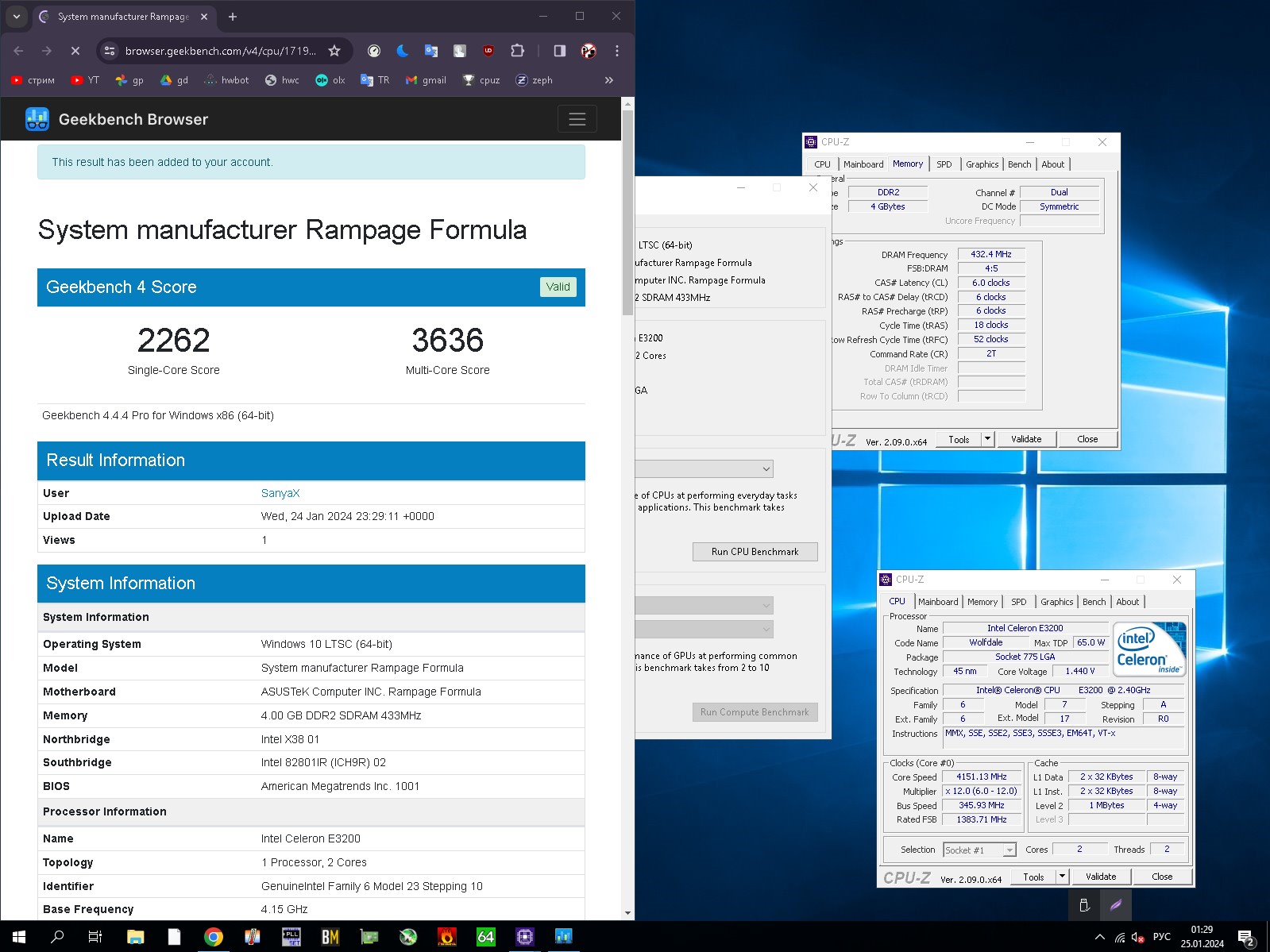Open site information icon in the address bar

coord(110,51)
